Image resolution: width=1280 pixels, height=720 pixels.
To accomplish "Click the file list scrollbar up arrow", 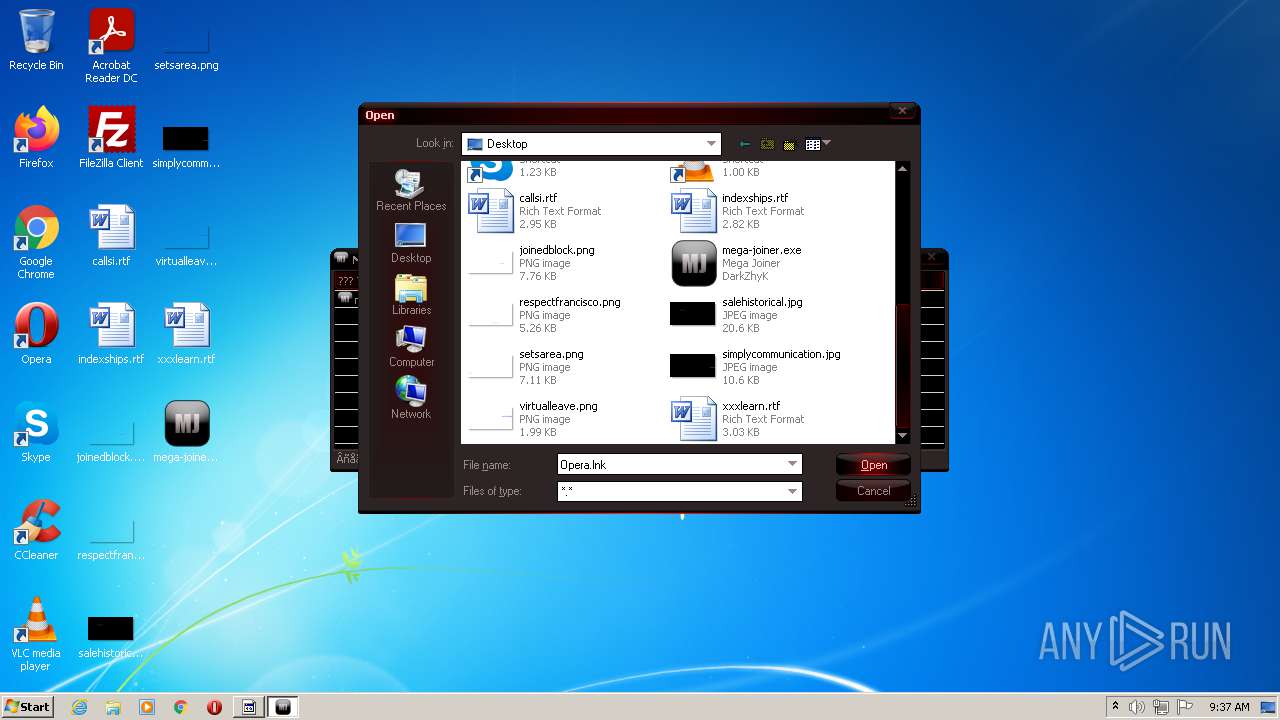I will [x=903, y=169].
